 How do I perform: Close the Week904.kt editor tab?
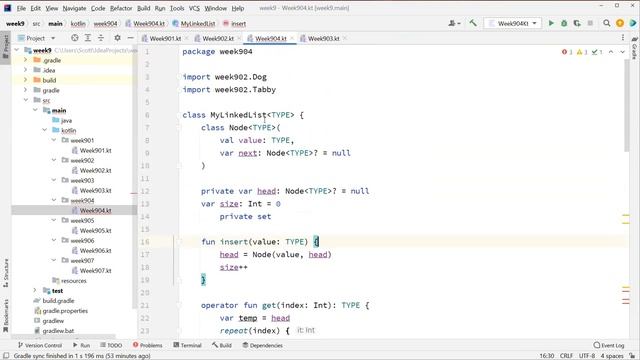(292, 38)
